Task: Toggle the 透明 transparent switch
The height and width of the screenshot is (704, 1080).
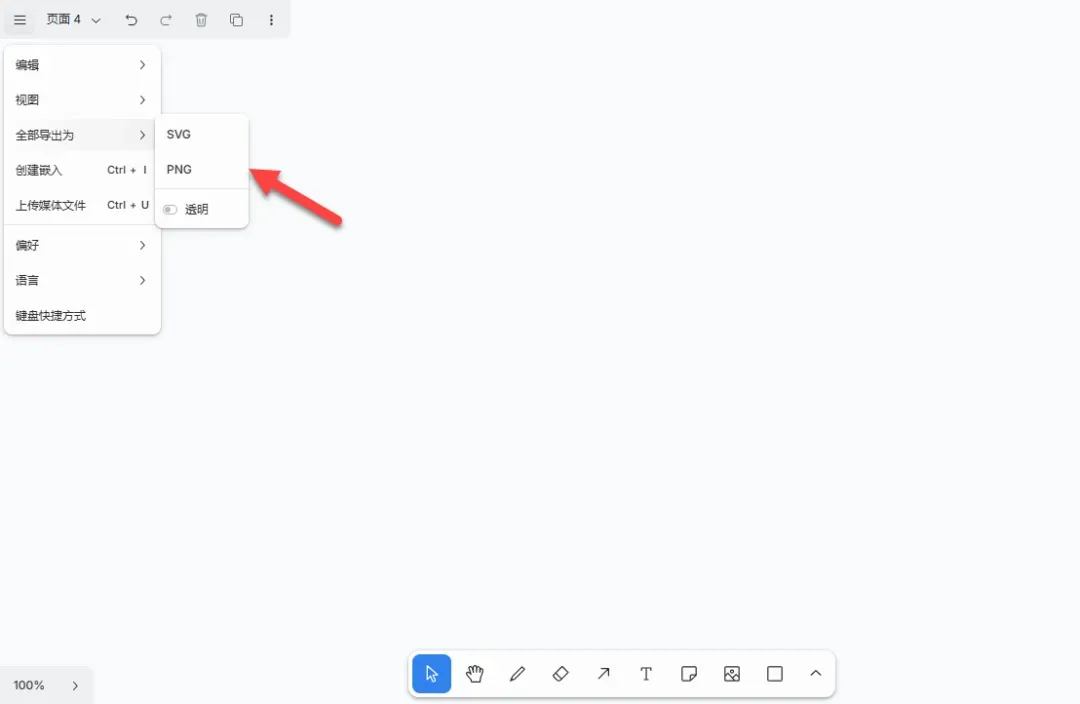Action: (x=170, y=210)
